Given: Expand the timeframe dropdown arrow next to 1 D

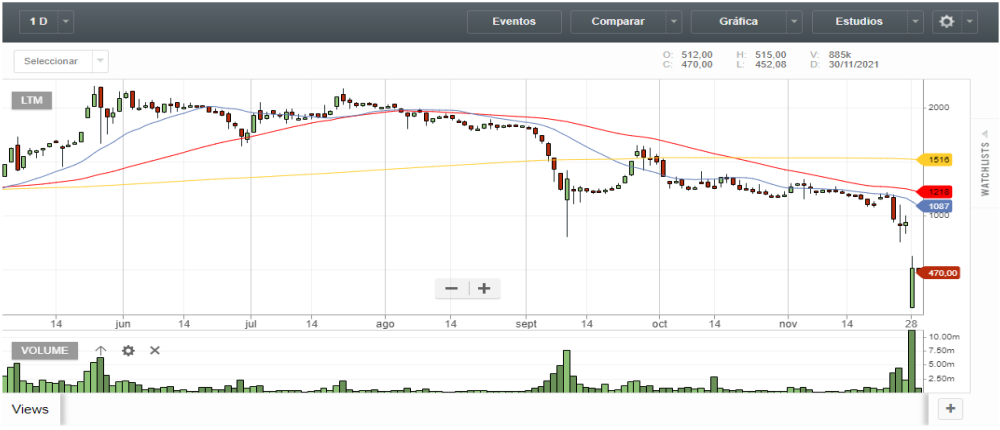Looking at the screenshot, I should click(x=67, y=22).
